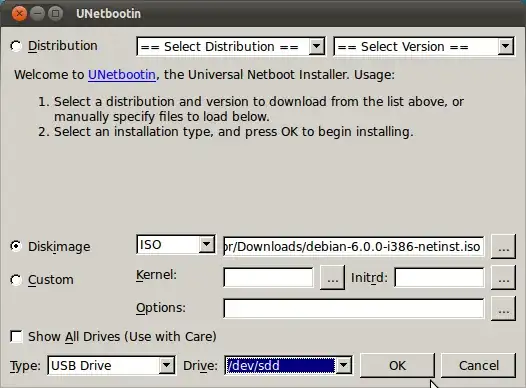Browse for Kernel file button
Viewport: 526px width, 388px height.
tap(332, 277)
